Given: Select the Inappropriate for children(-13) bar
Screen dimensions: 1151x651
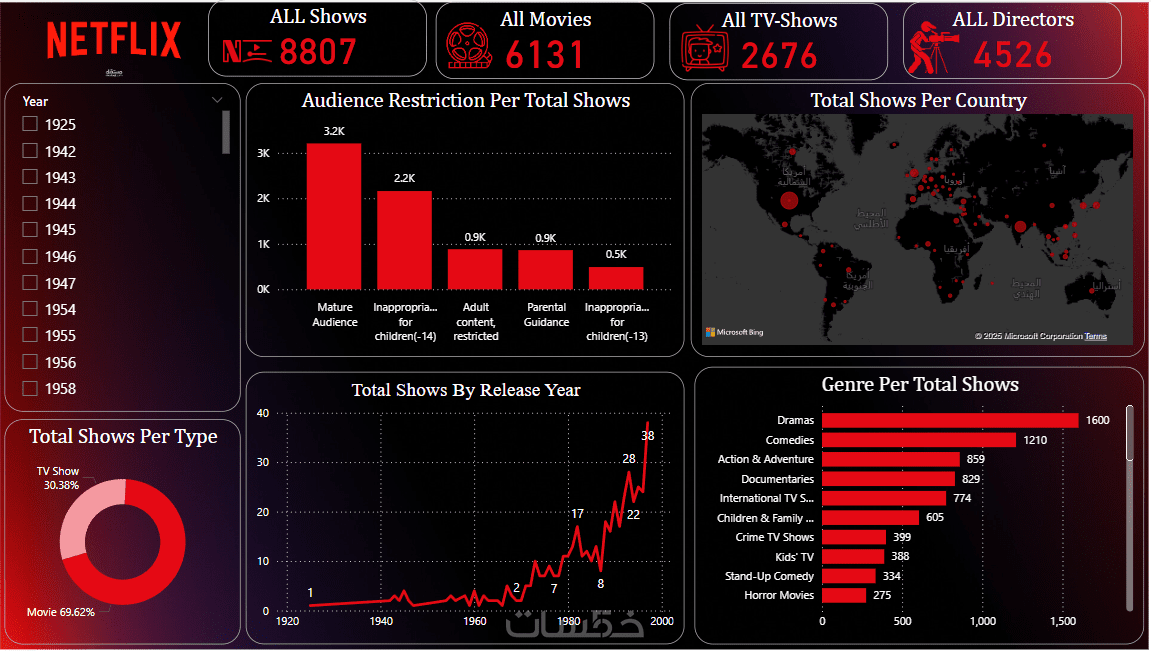Looking at the screenshot, I should [x=616, y=278].
